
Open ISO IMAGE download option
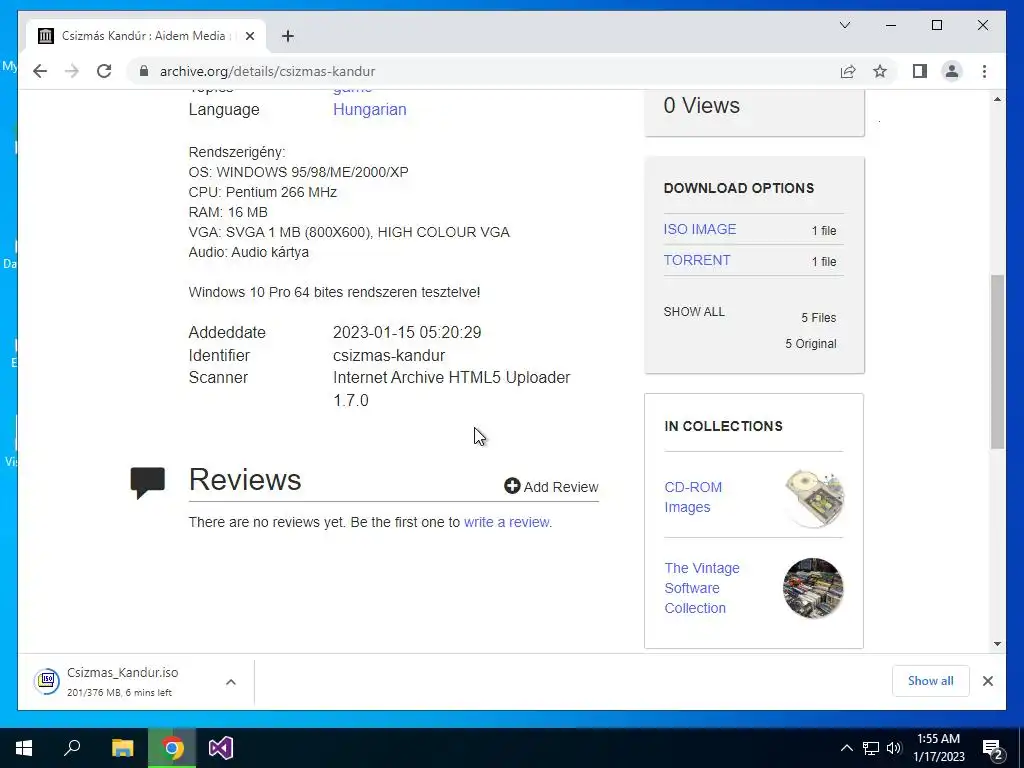(699, 229)
